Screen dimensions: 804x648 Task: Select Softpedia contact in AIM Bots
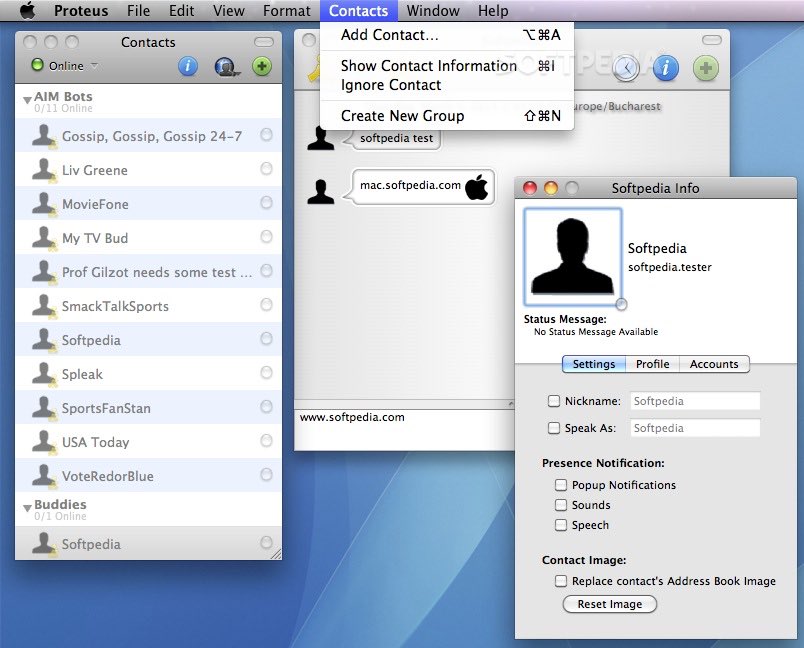point(149,339)
